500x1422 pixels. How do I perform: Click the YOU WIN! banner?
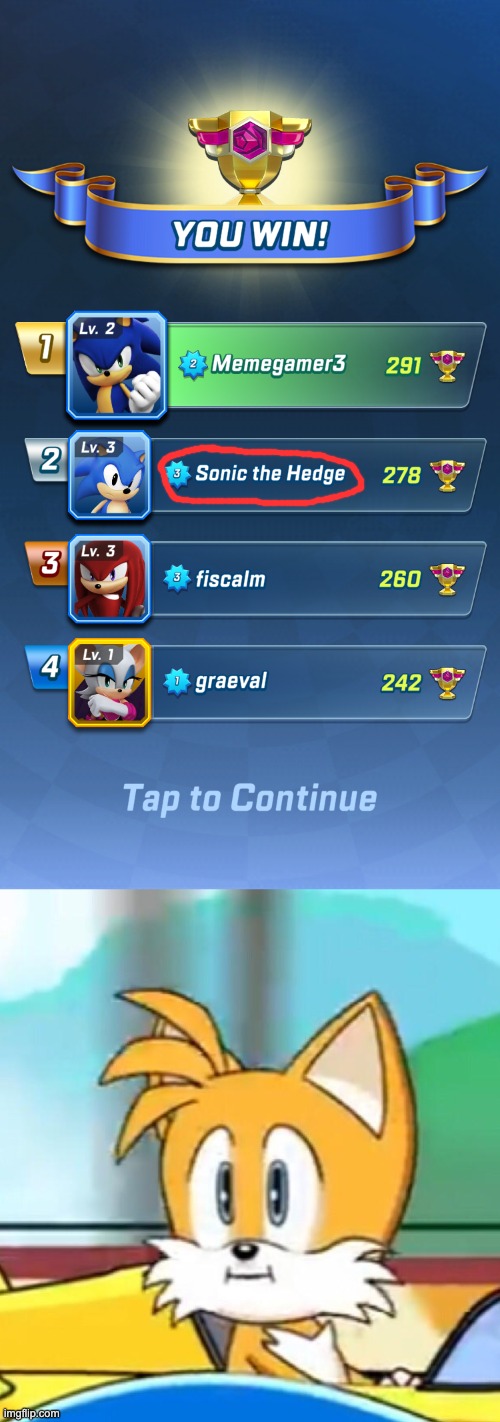[249, 235]
